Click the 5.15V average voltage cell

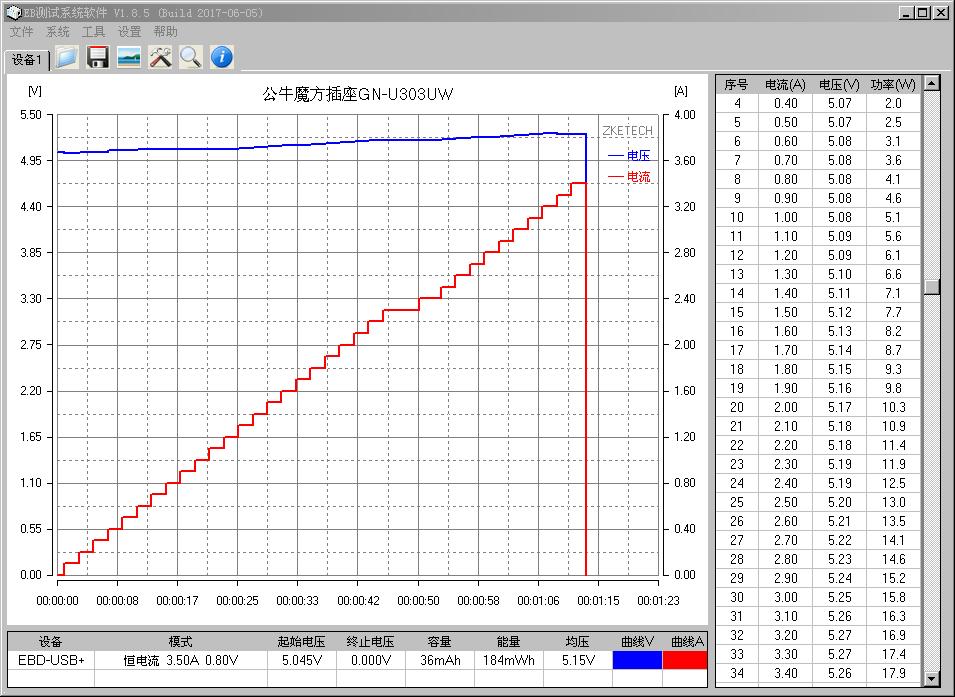coord(577,660)
